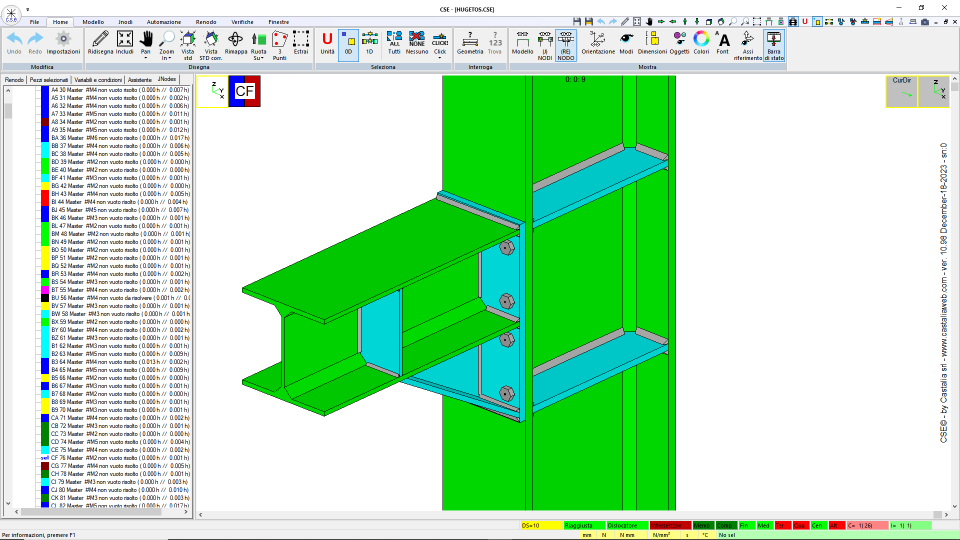Open the Assistente panel tab
Screen dimensions: 960x540
click(x=140, y=80)
